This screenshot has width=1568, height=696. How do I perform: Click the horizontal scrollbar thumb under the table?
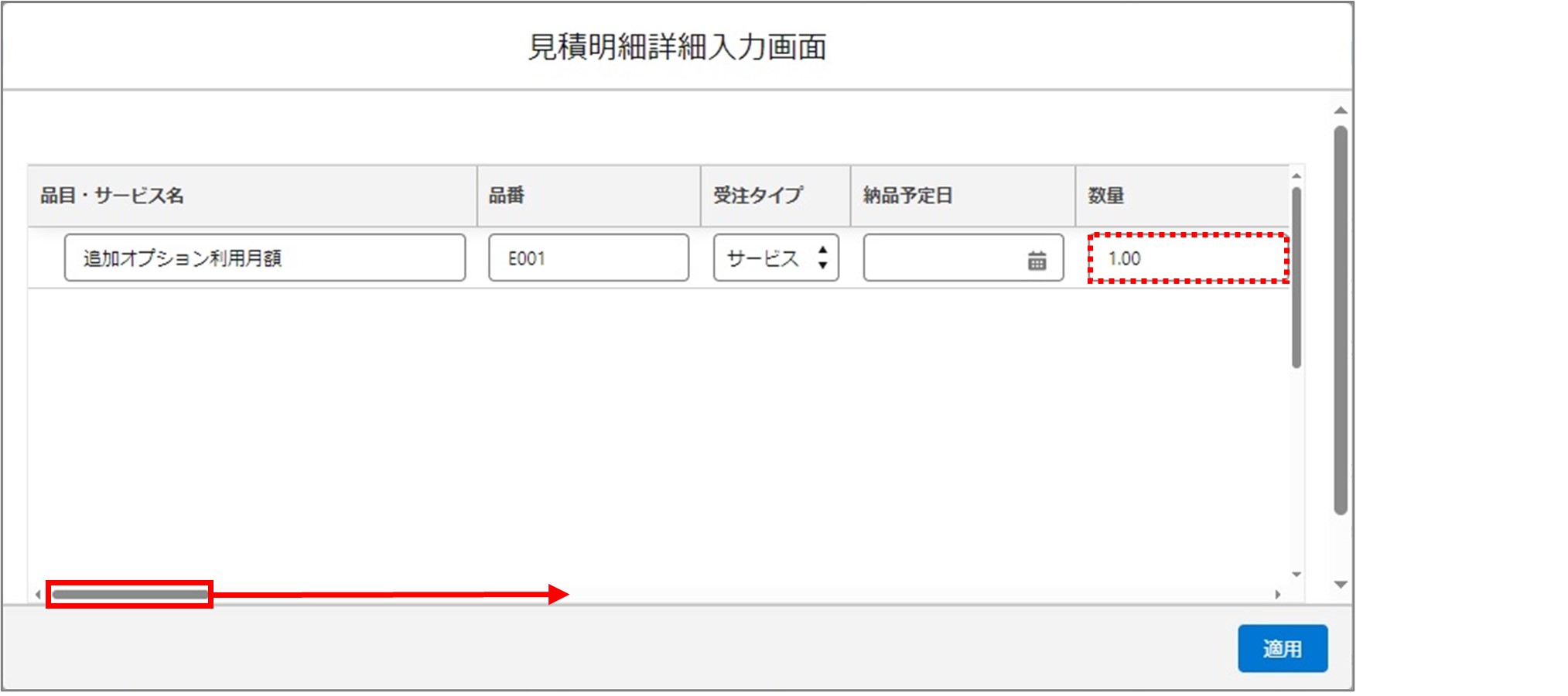click(x=129, y=594)
